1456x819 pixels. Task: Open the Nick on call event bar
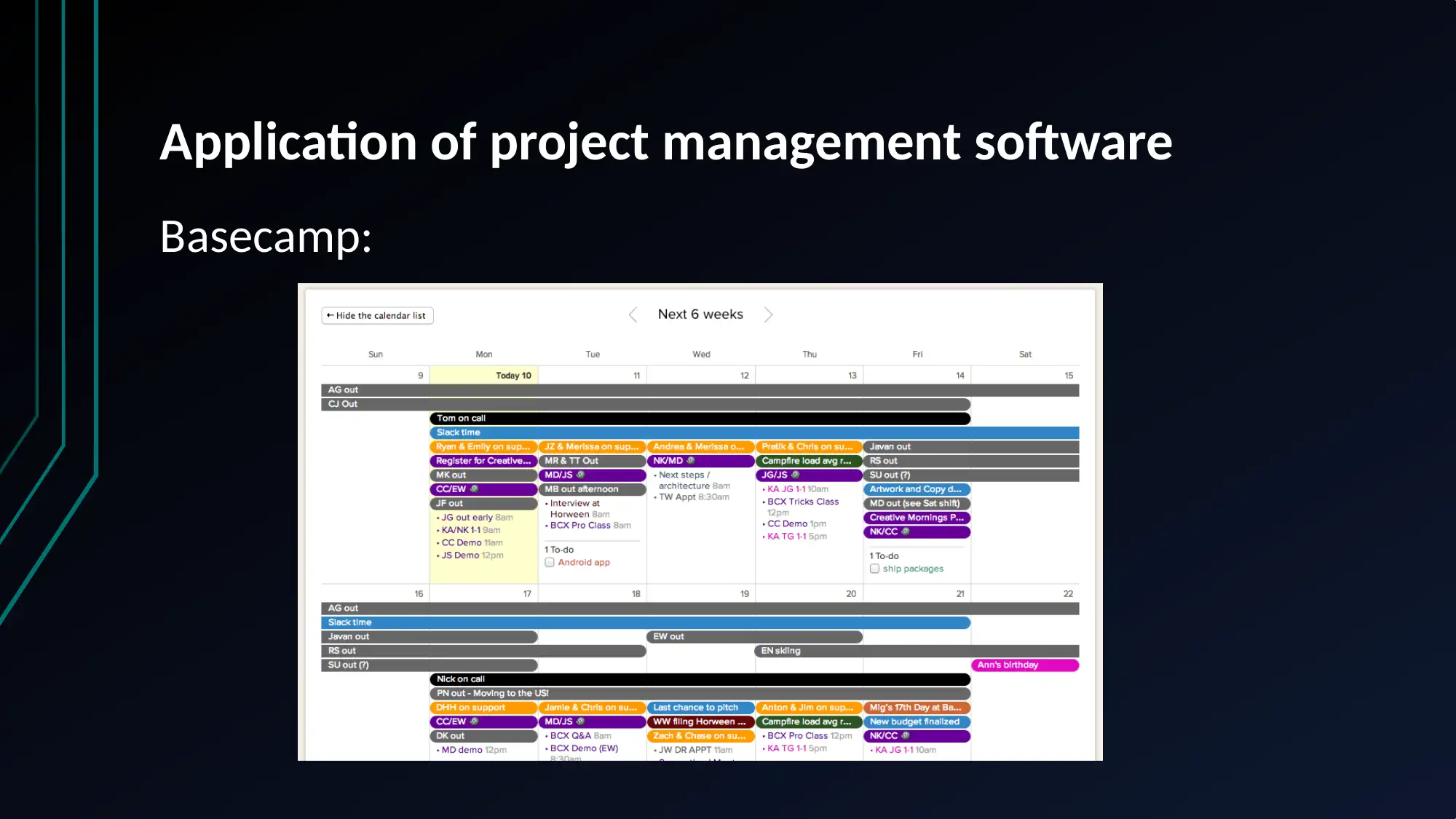pos(700,678)
